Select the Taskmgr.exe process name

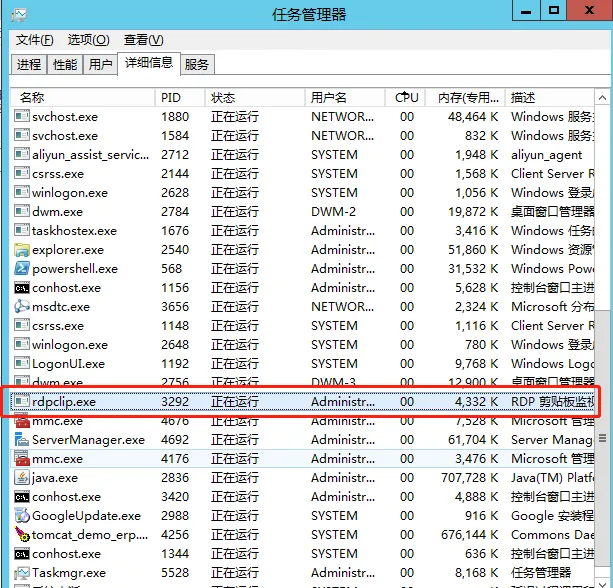pos(69,573)
